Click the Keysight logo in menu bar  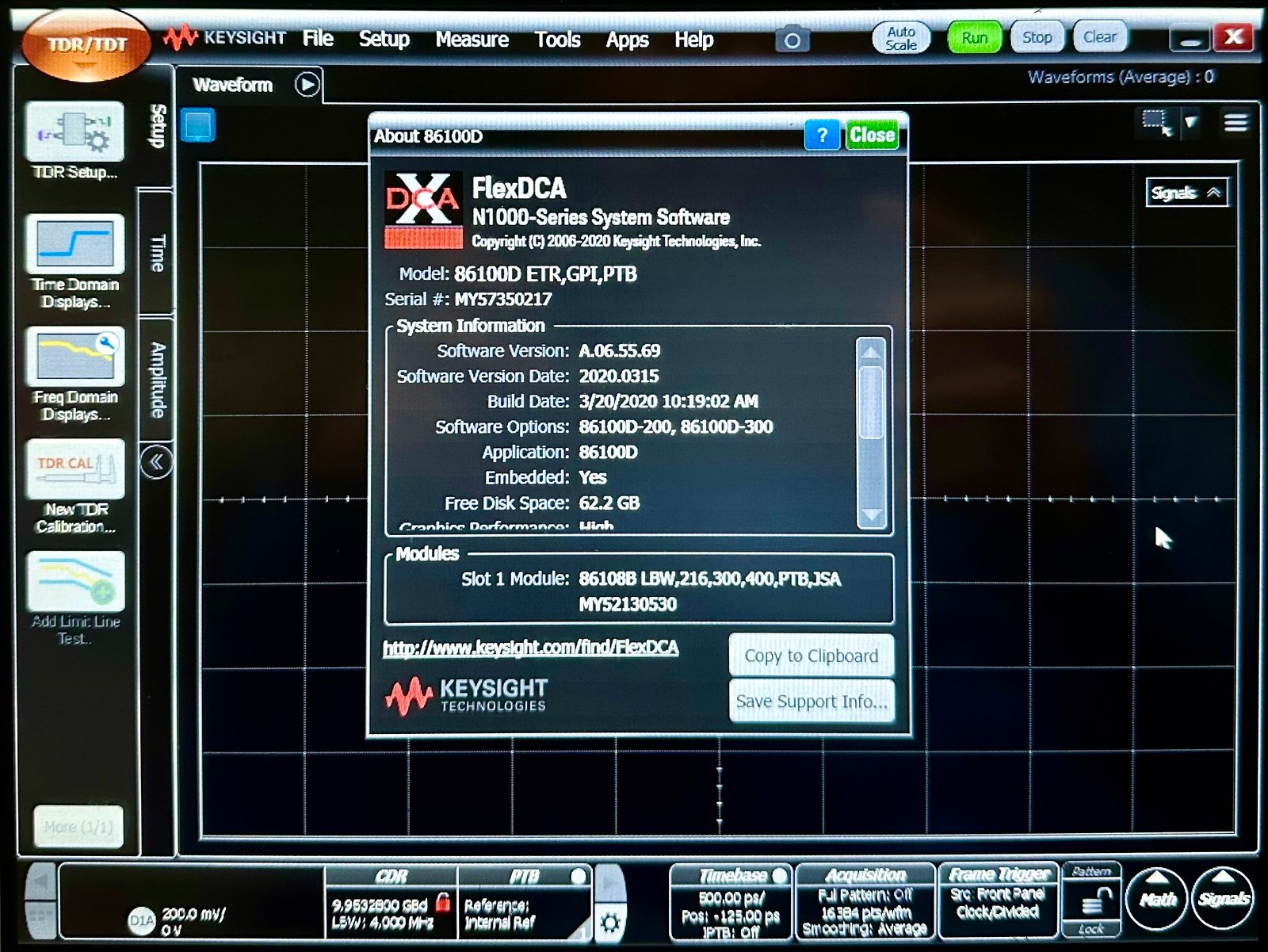[225, 37]
